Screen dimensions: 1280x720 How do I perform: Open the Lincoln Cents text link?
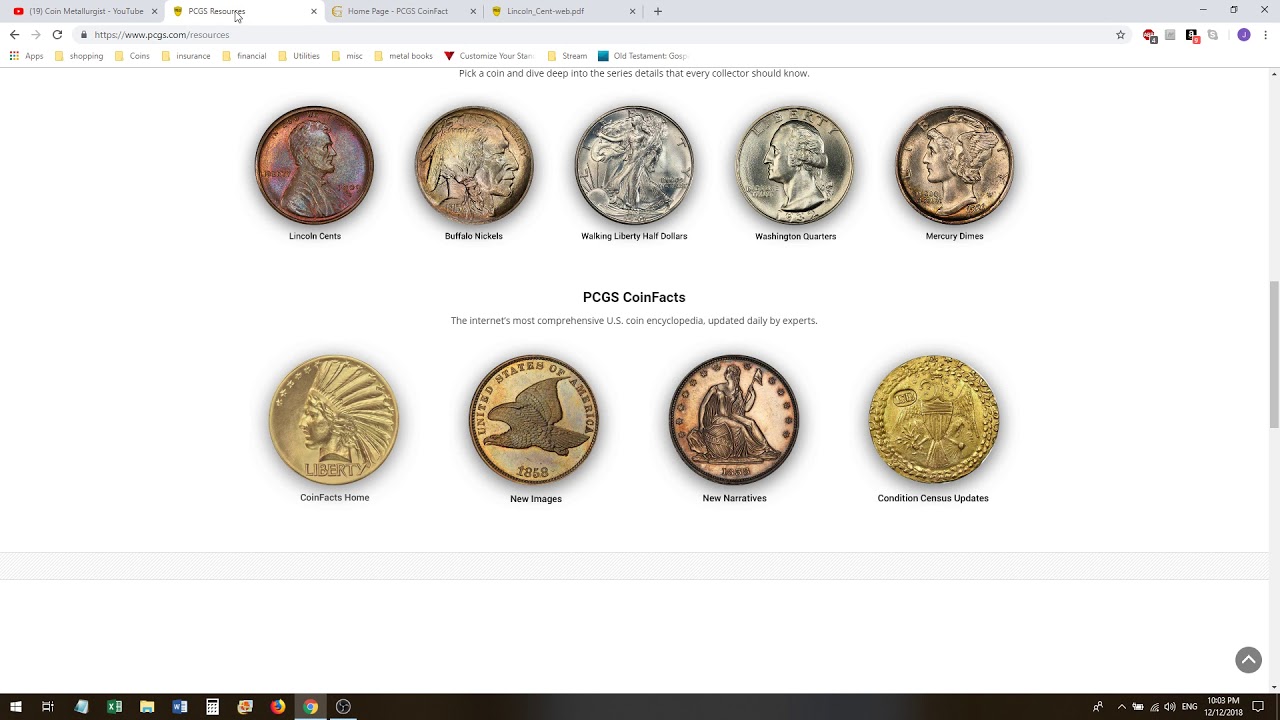[315, 236]
